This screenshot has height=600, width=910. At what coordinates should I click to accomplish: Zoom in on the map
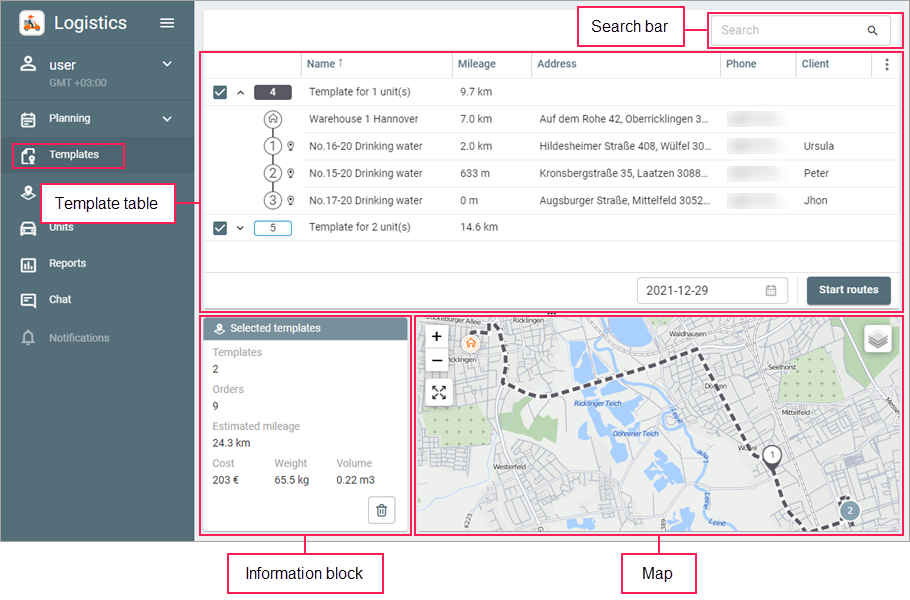click(437, 337)
